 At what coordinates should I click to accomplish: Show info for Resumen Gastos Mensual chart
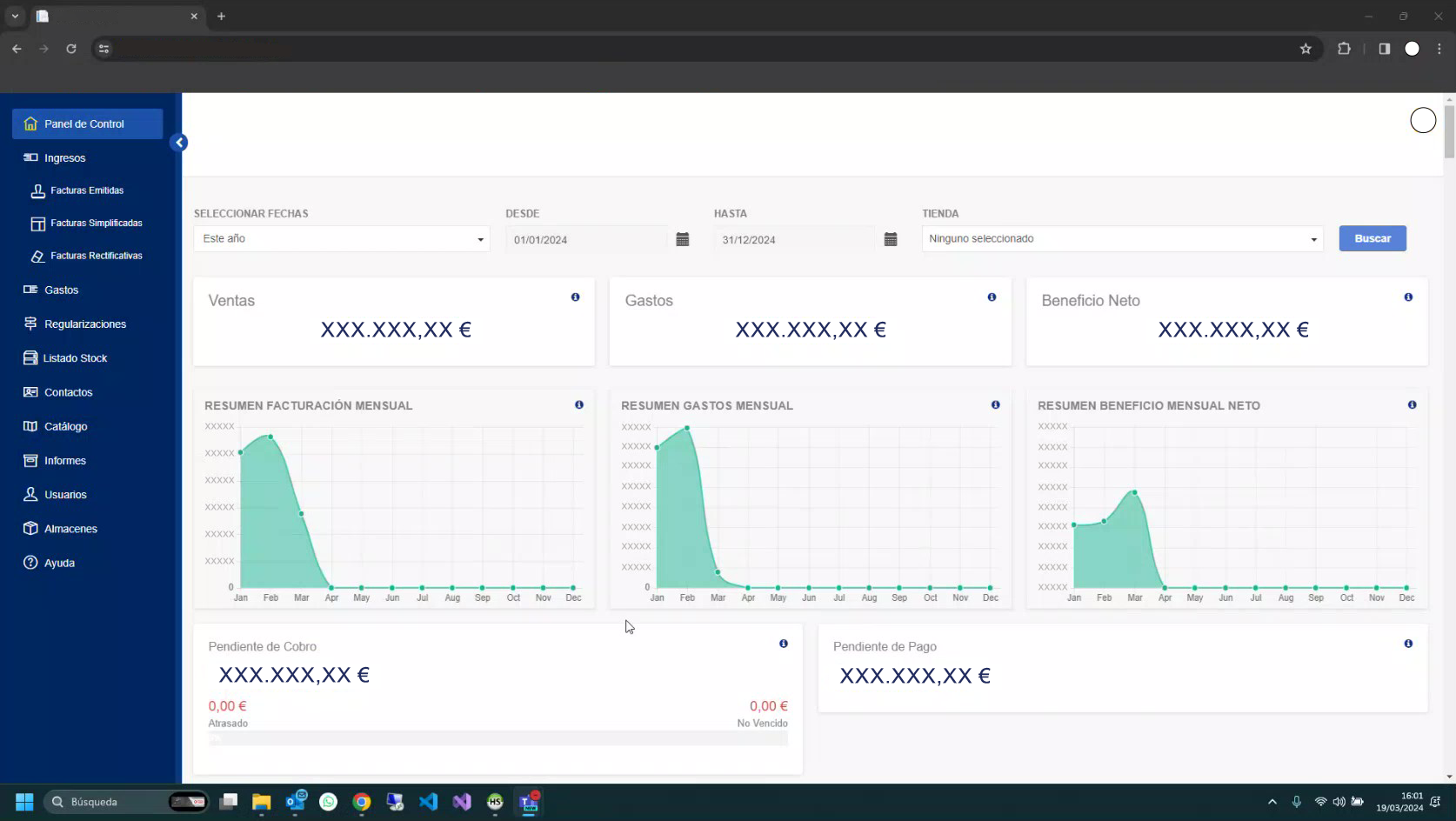pyautogui.click(x=995, y=405)
